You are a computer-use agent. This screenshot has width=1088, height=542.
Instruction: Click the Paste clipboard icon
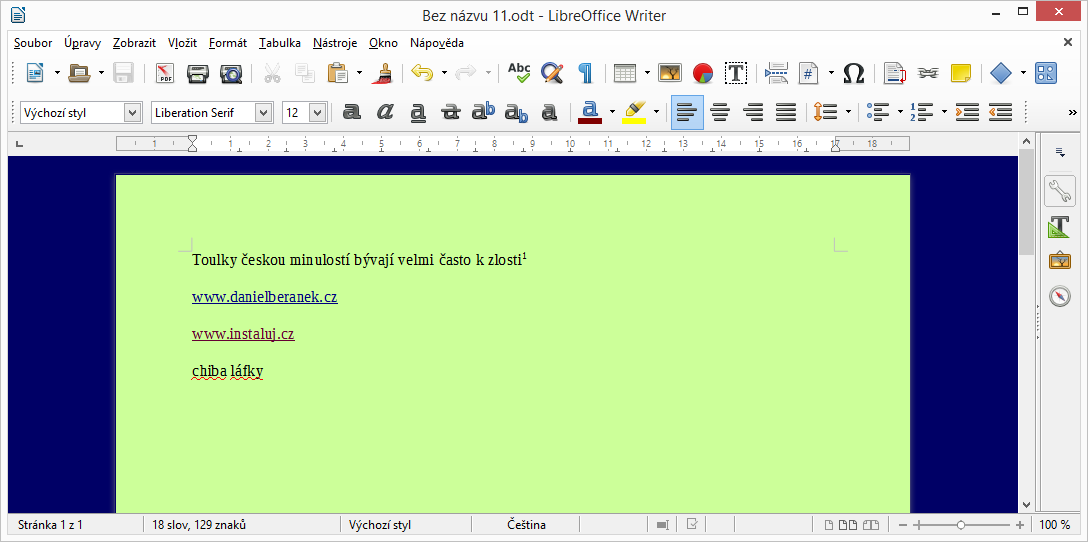(x=338, y=73)
